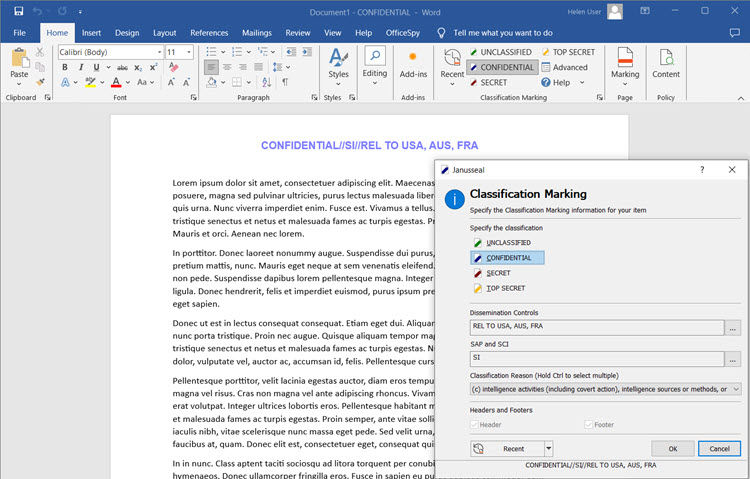Viewport: 750px width, 479px height.
Task: Click the Numbering list icon
Action: (237, 52)
